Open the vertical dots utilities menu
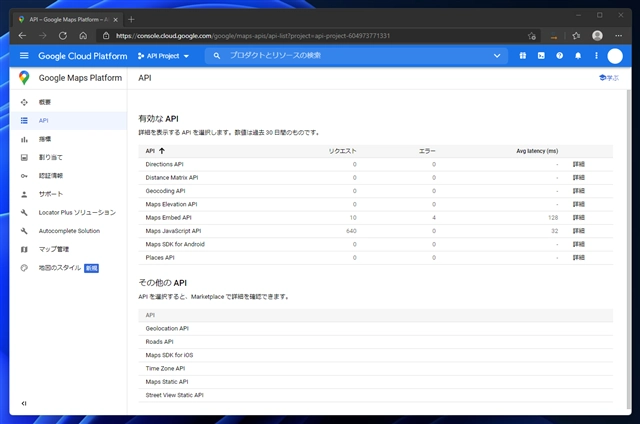This screenshot has width=640, height=424. click(x=596, y=55)
